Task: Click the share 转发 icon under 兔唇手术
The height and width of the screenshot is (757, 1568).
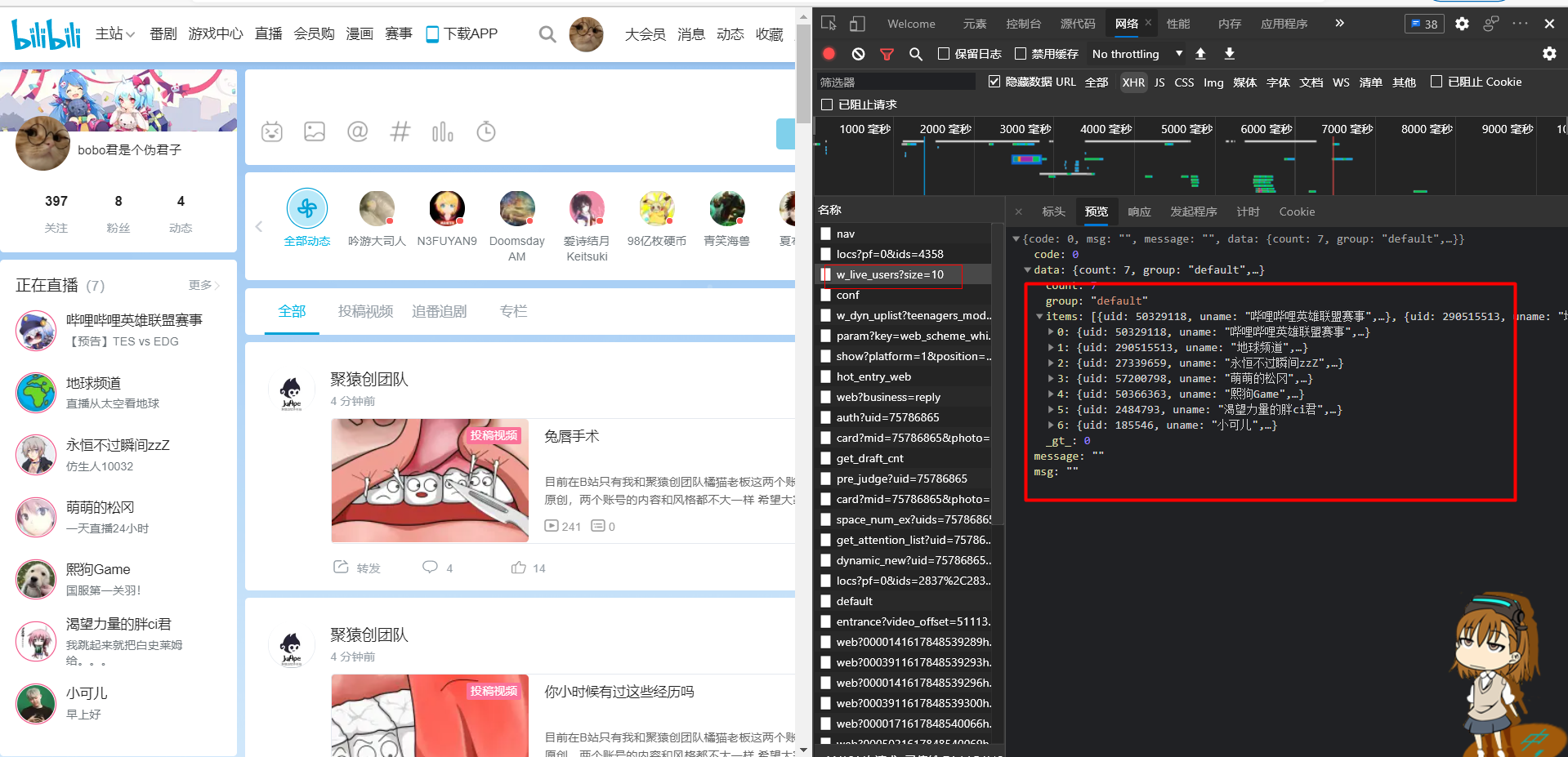Action: (x=341, y=567)
